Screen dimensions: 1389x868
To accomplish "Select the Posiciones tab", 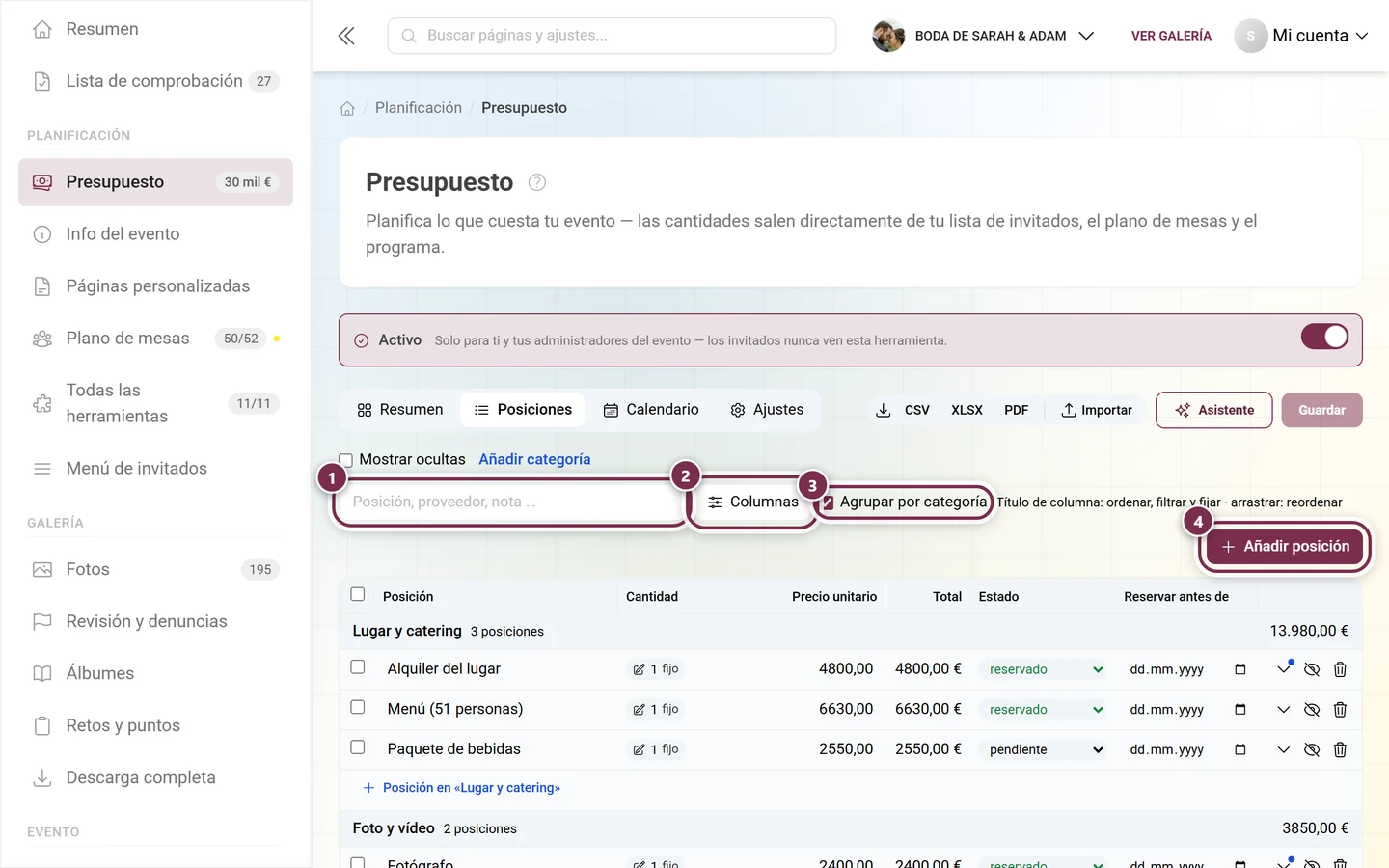I will [524, 410].
